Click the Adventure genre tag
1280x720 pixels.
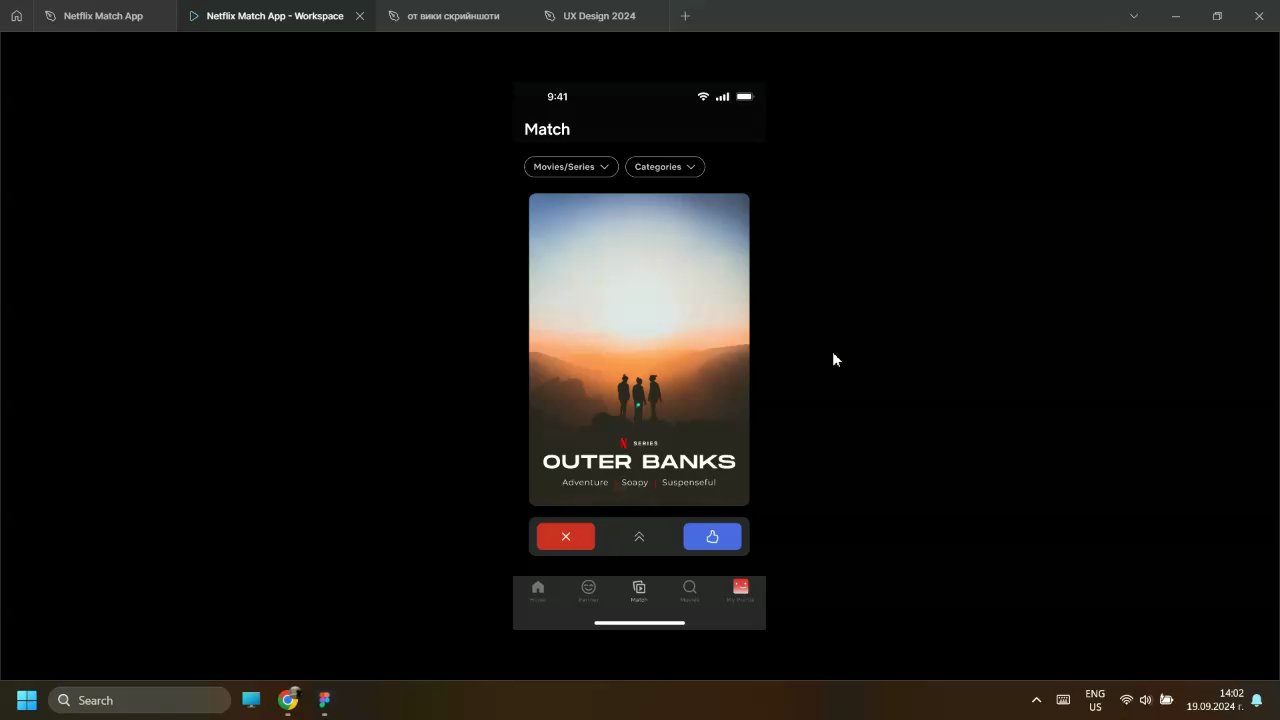point(585,482)
